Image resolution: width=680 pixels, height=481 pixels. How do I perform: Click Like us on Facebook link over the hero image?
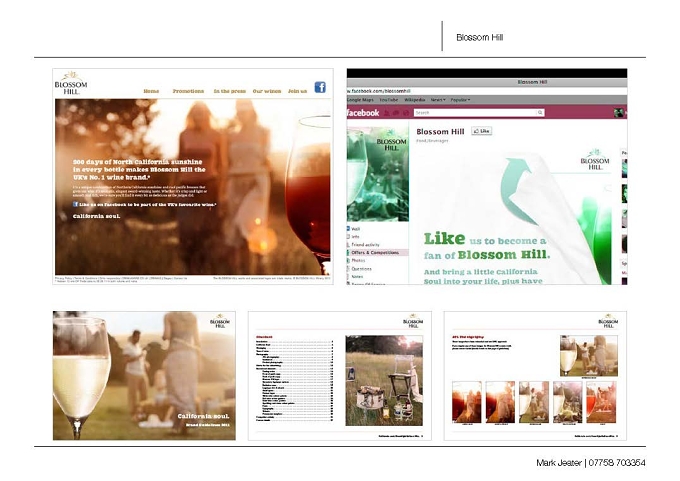tap(144, 204)
